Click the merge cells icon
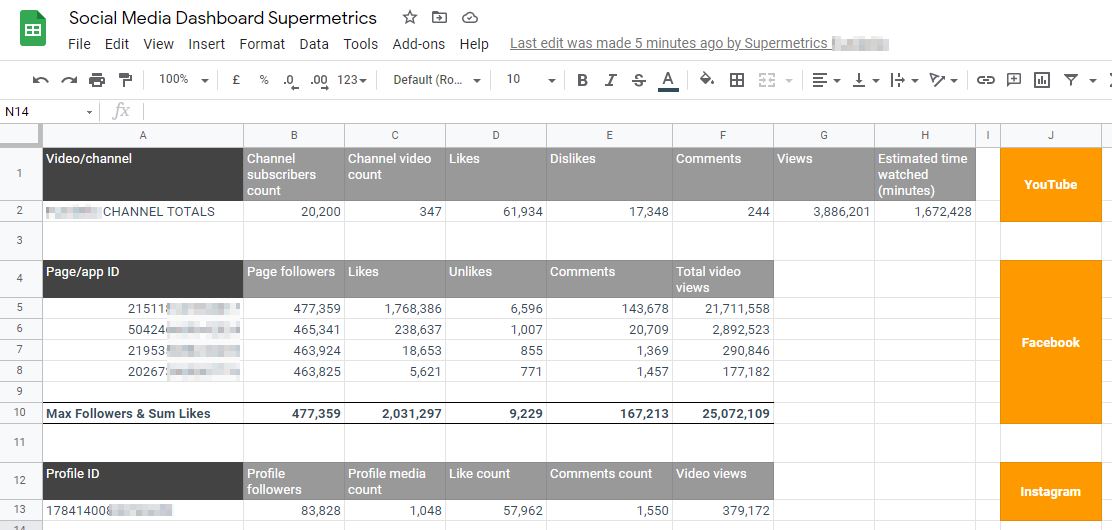 coord(767,80)
